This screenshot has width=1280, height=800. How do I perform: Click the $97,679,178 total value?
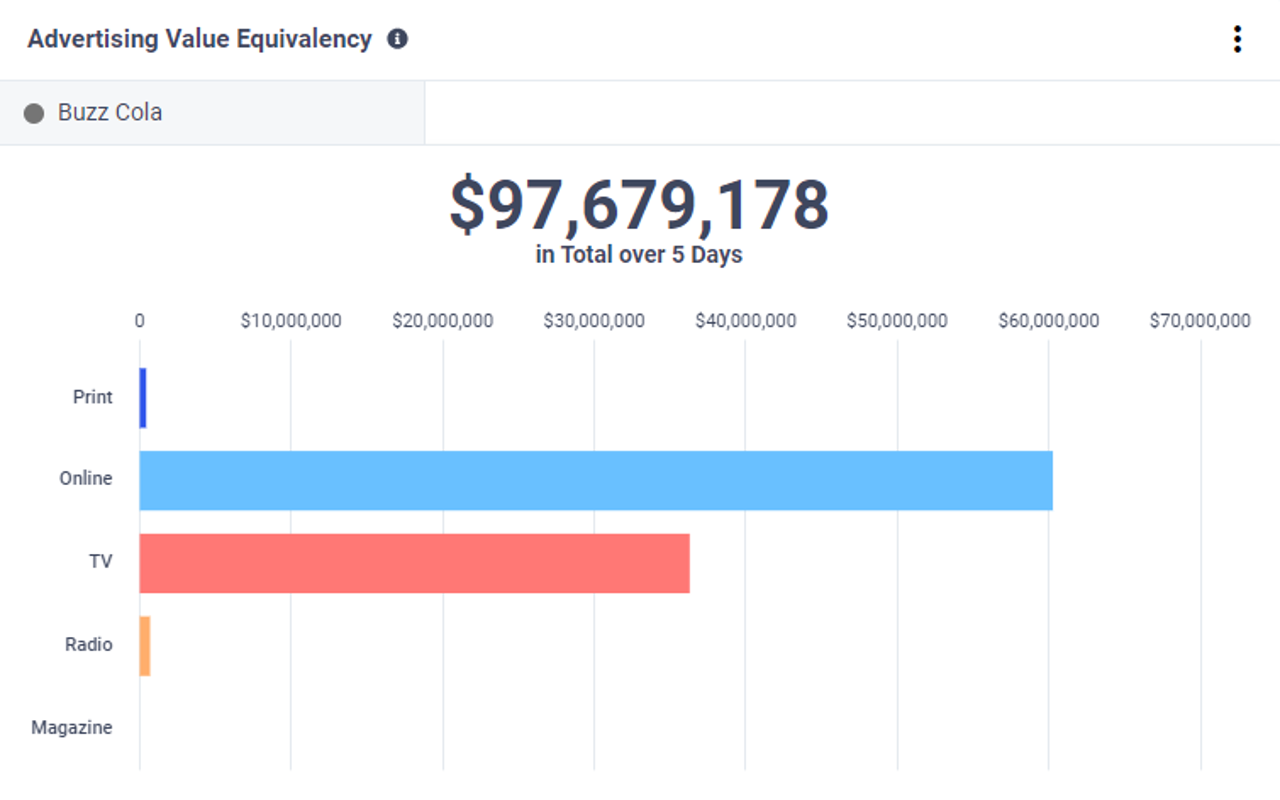639,205
